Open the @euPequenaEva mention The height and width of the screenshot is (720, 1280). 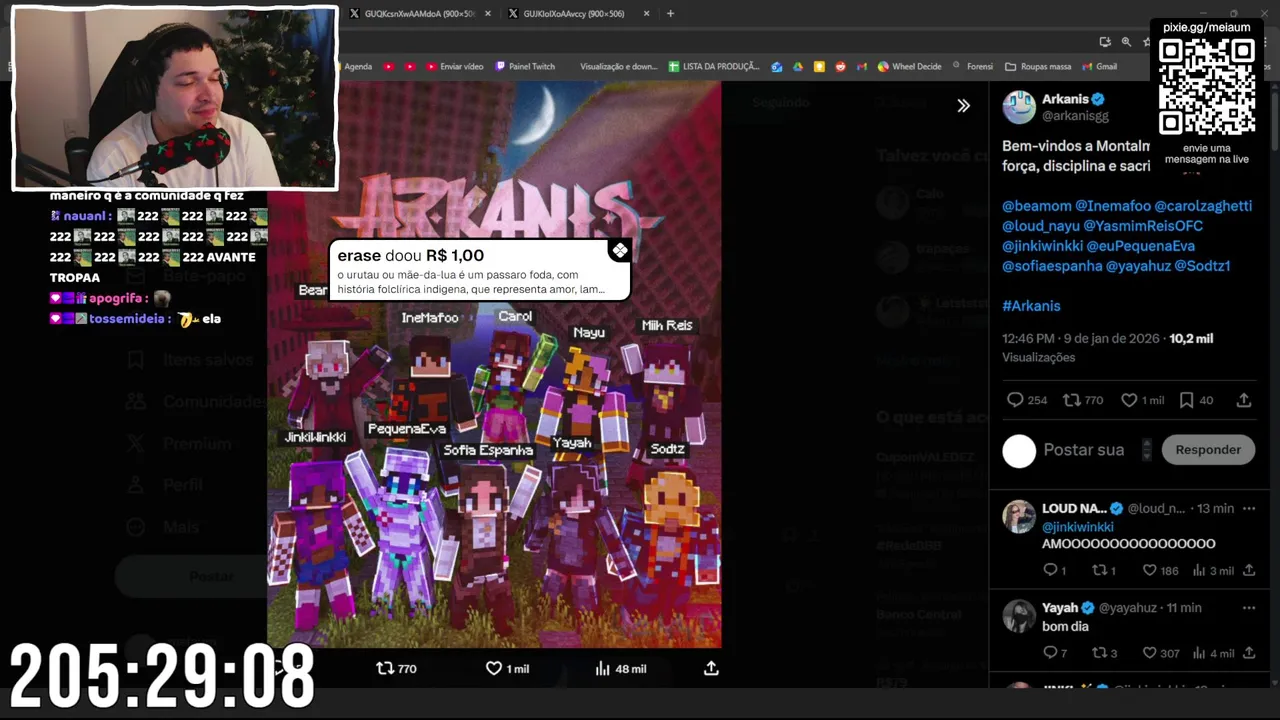1140,246
